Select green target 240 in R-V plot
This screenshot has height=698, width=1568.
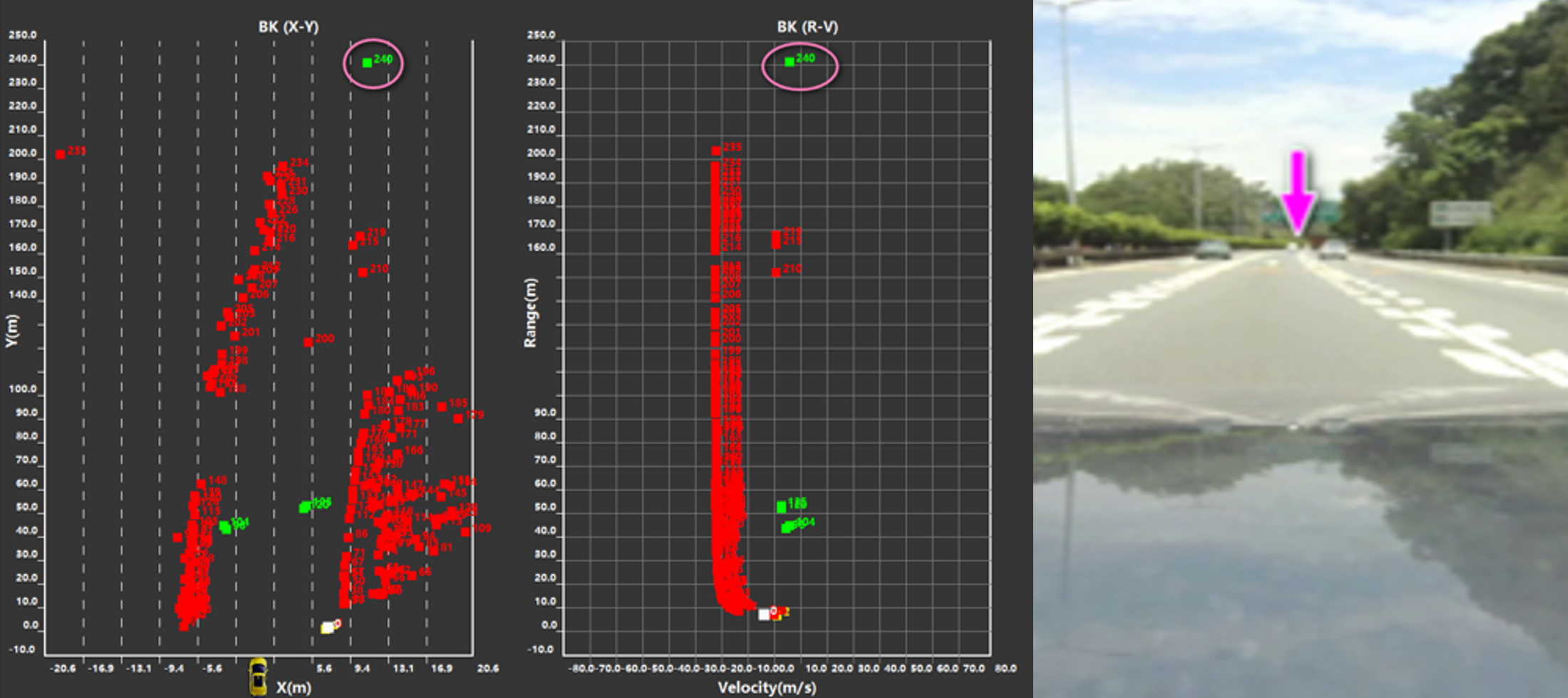tap(789, 62)
